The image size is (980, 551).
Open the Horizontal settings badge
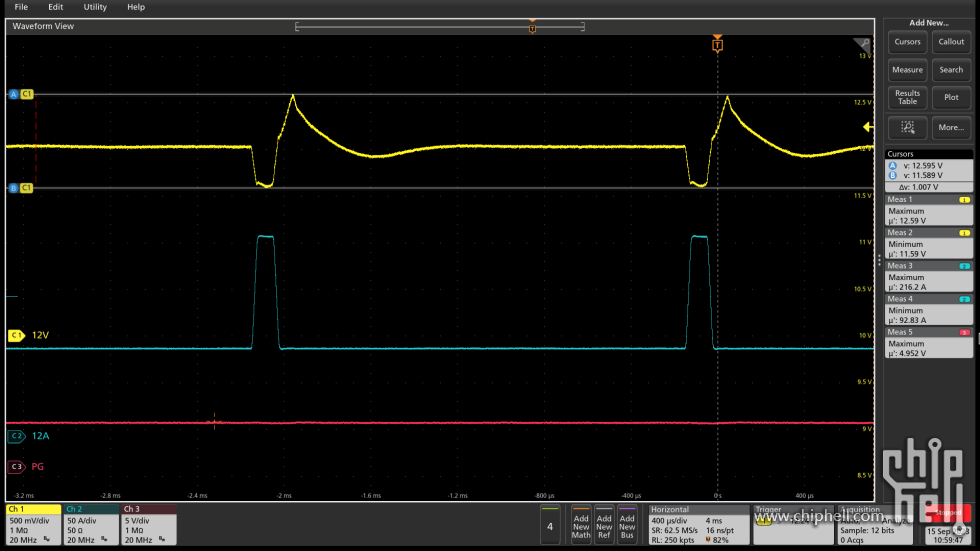tap(699, 525)
